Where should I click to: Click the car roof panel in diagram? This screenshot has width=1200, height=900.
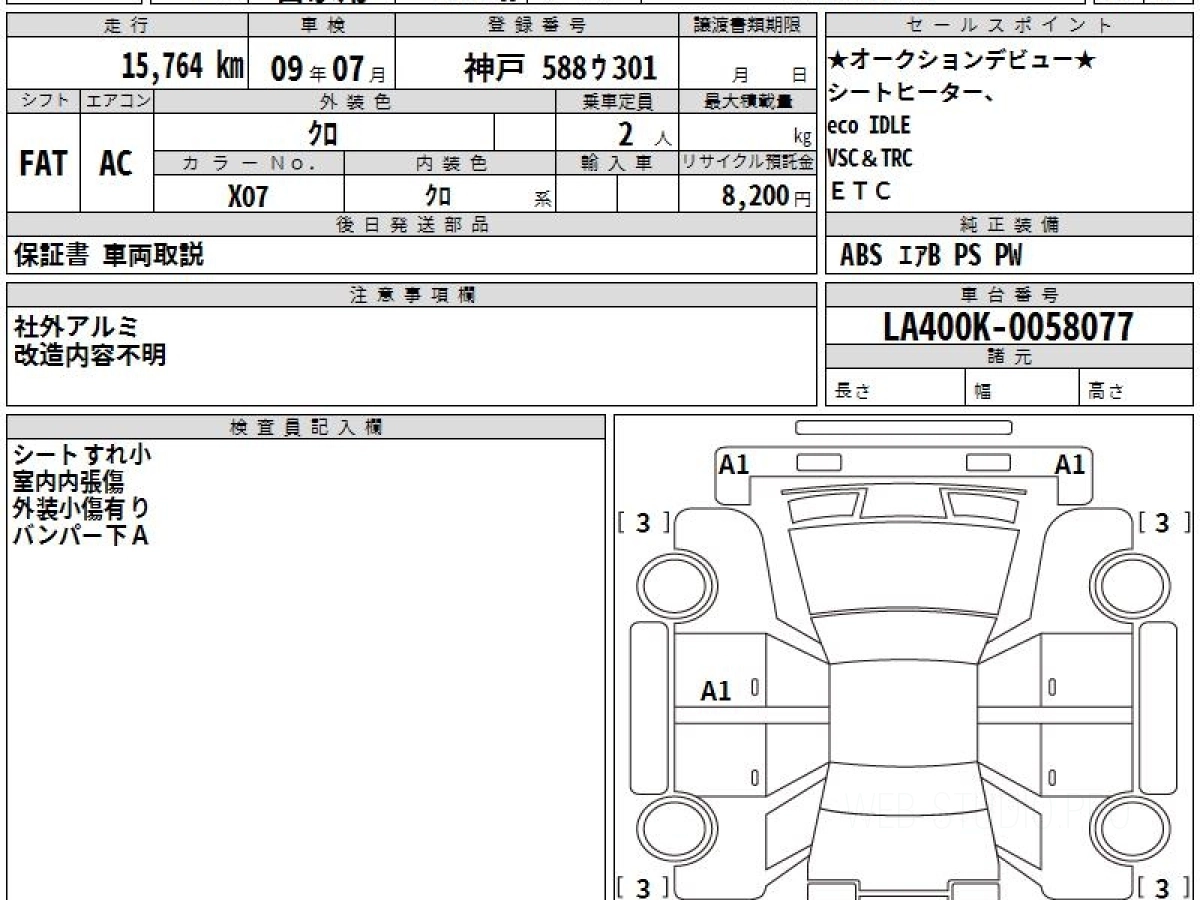click(904, 720)
